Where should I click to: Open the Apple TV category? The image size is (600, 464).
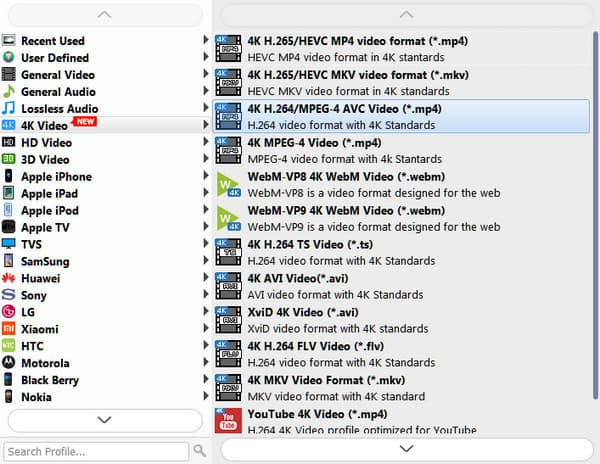click(x=106, y=227)
